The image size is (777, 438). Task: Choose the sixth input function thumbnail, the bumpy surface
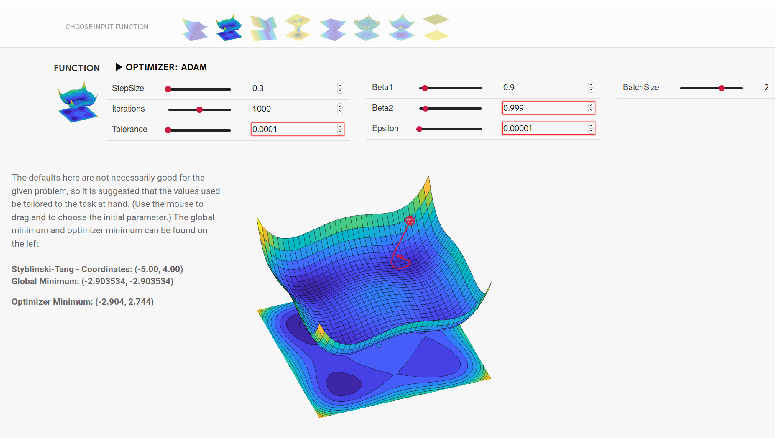click(x=367, y=28)
